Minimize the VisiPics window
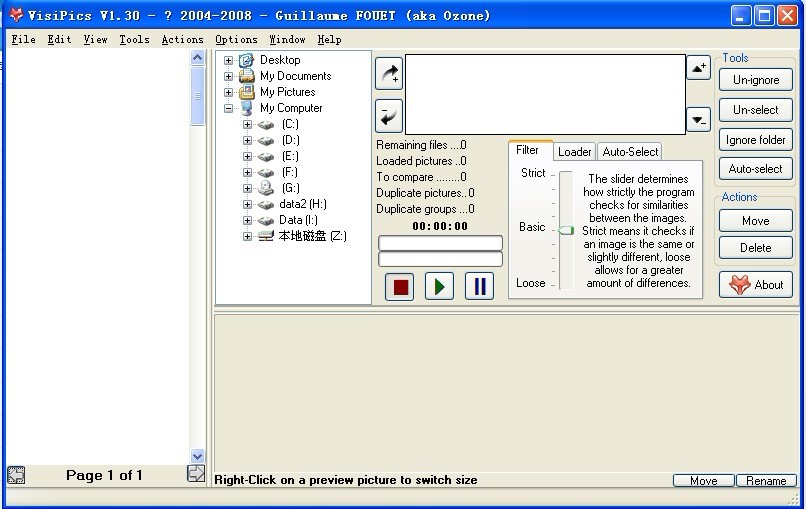This screenshot has height=509, width=806. (740, 16)
